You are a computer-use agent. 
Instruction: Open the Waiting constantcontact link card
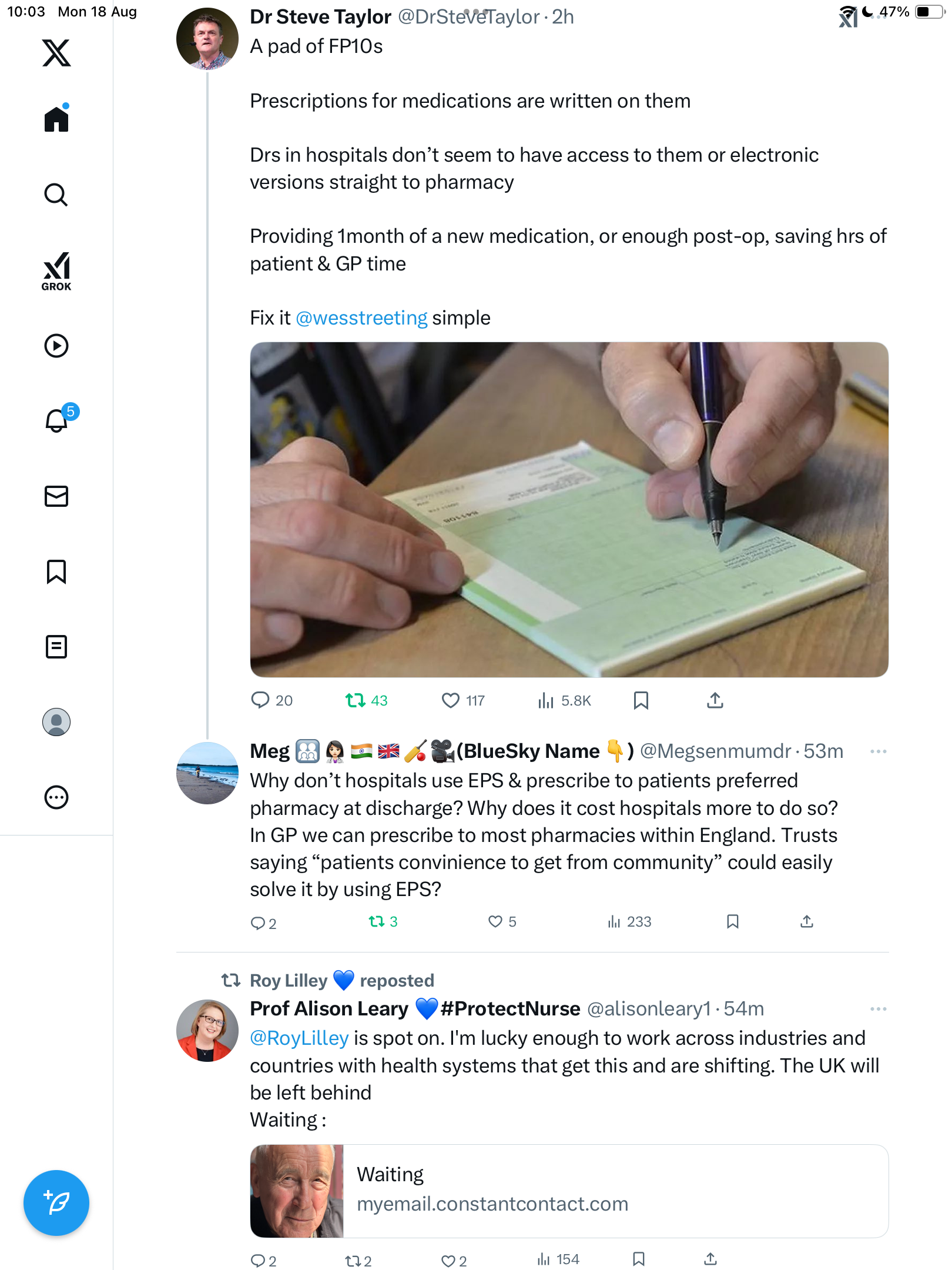(x=569, y=1191)
